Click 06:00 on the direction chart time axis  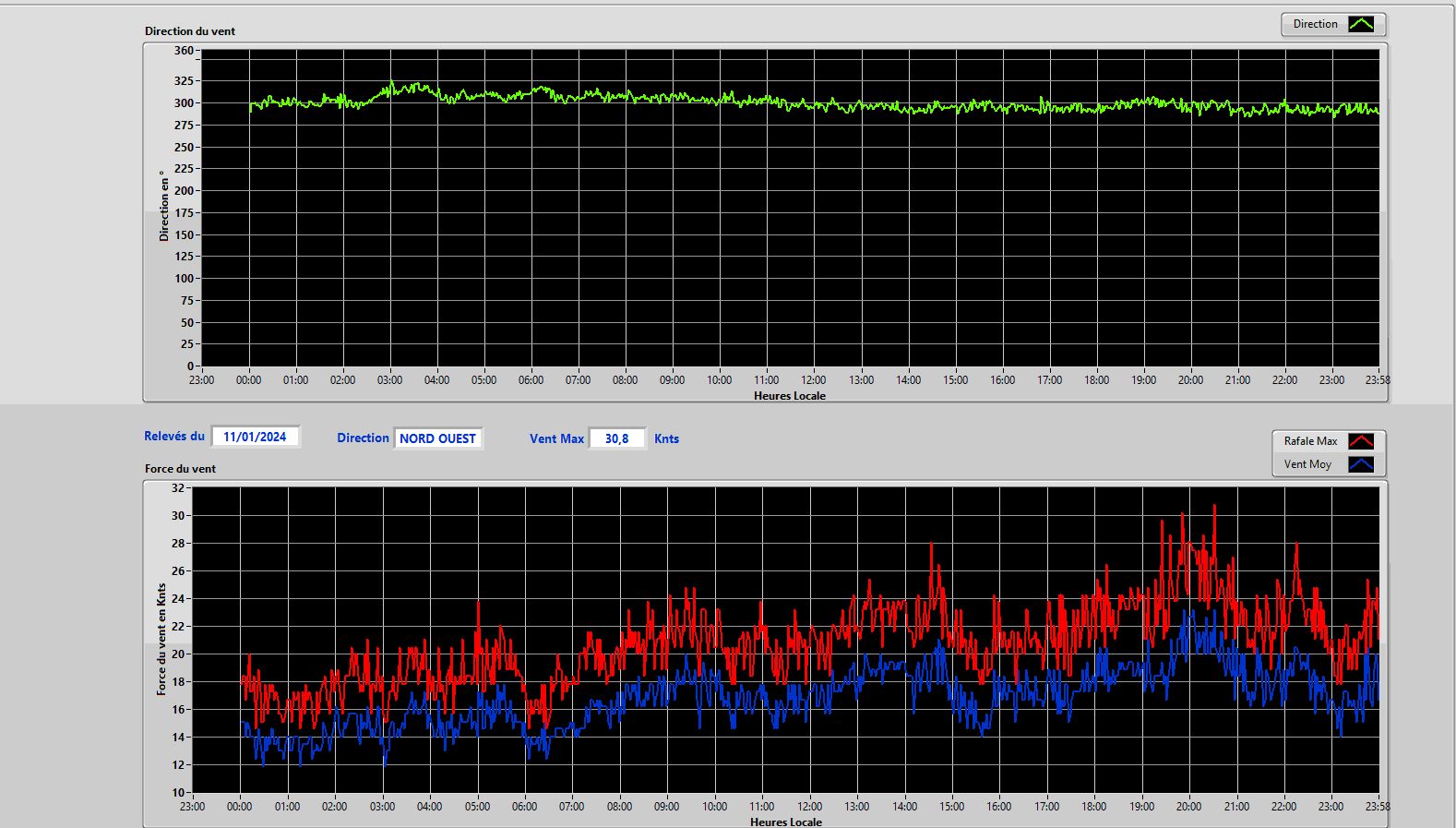(531, 379)
